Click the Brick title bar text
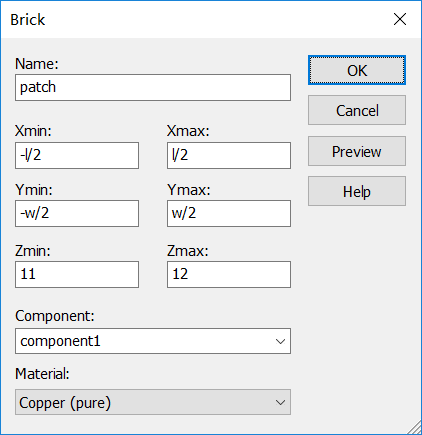 [x=28, y=20]
